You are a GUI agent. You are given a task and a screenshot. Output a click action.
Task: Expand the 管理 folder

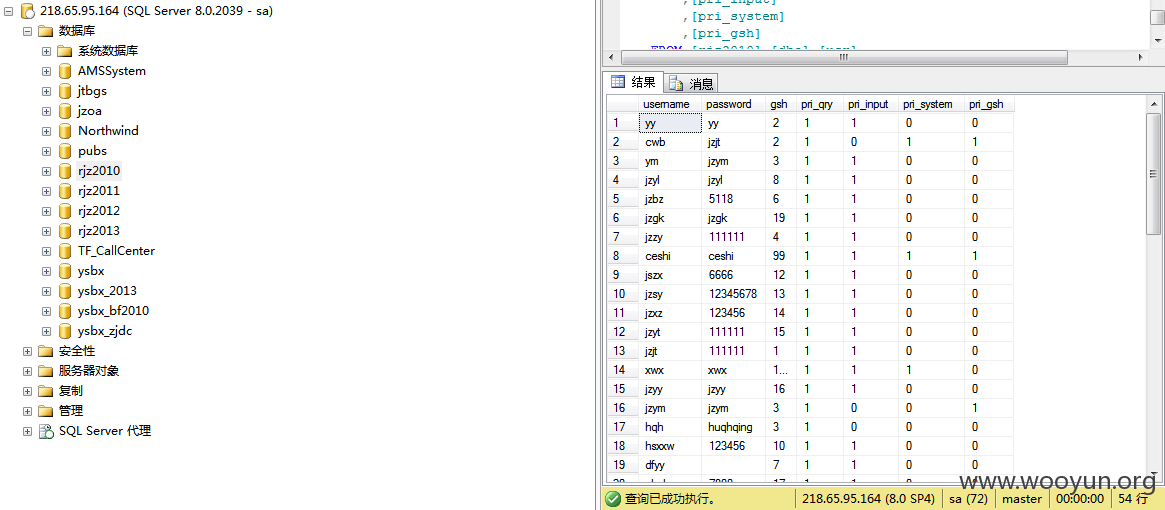point(27,411)
